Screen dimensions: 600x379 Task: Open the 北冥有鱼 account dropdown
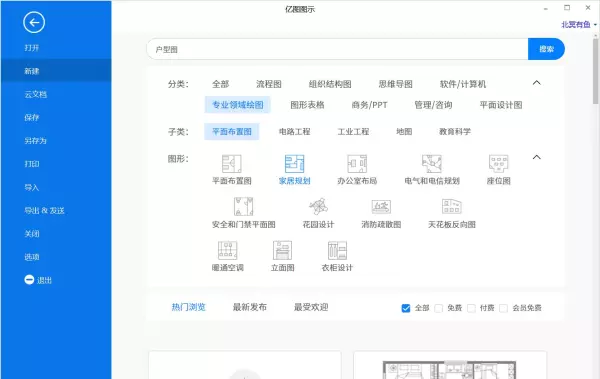pyautogui.click(x=579, y=25)
